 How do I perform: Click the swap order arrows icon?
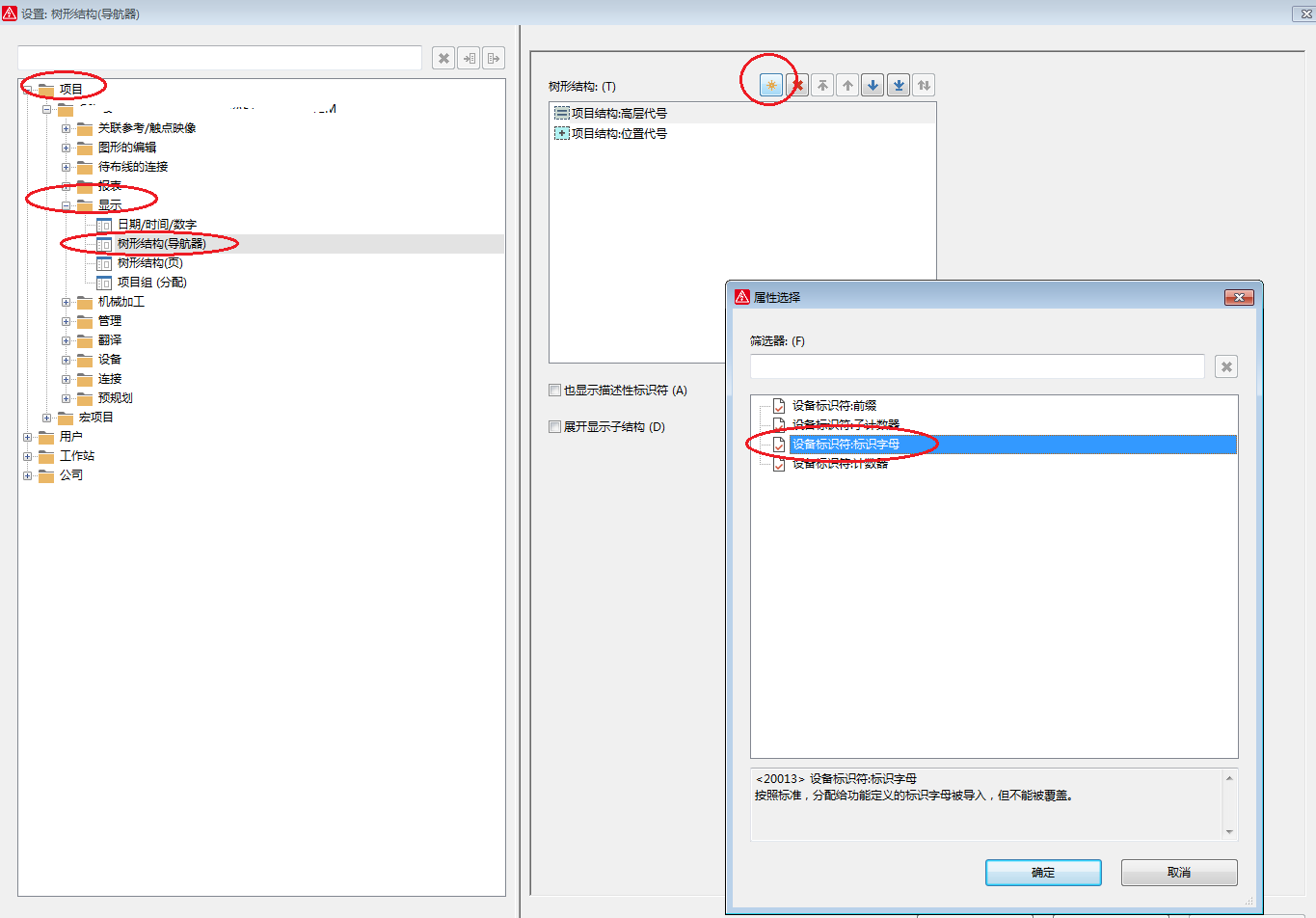coord(924,85)
